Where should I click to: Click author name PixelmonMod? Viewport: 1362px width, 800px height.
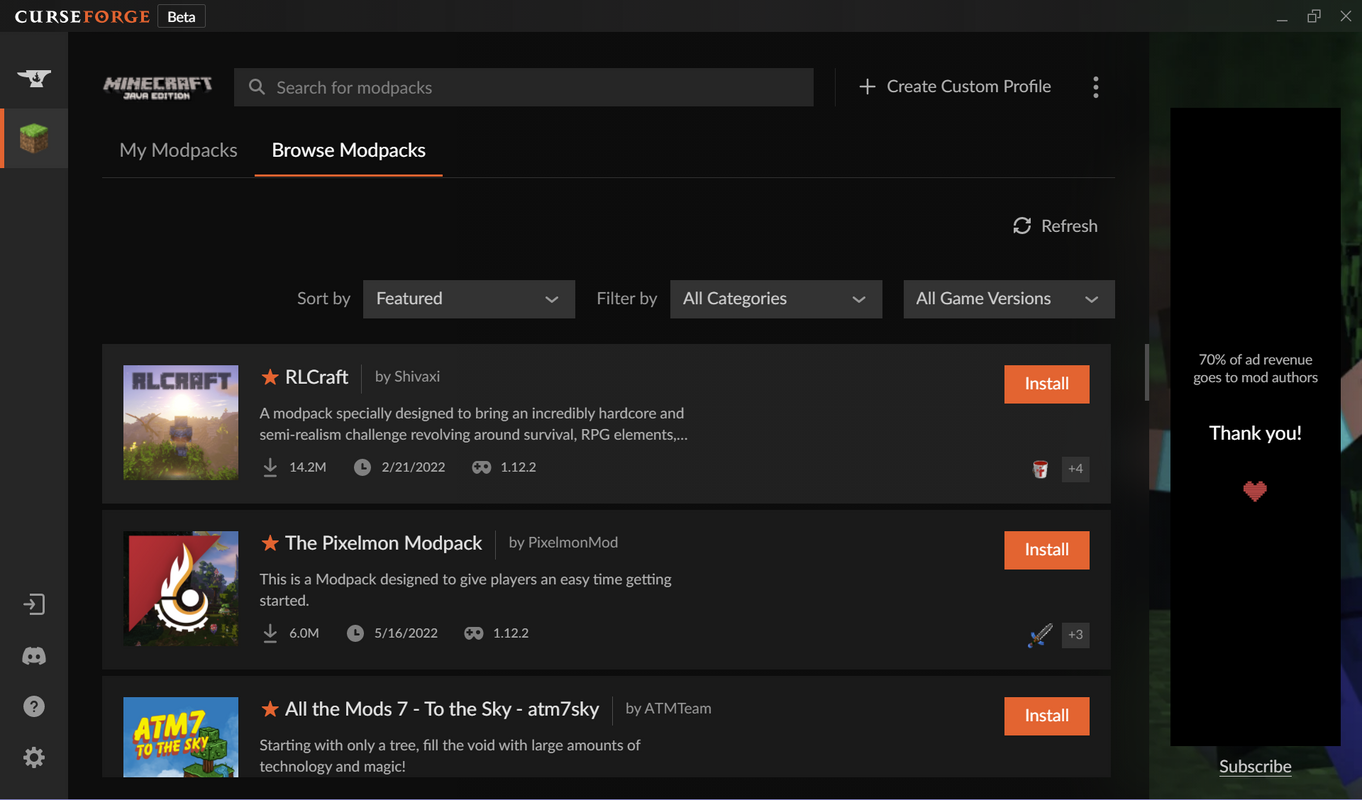573,543
